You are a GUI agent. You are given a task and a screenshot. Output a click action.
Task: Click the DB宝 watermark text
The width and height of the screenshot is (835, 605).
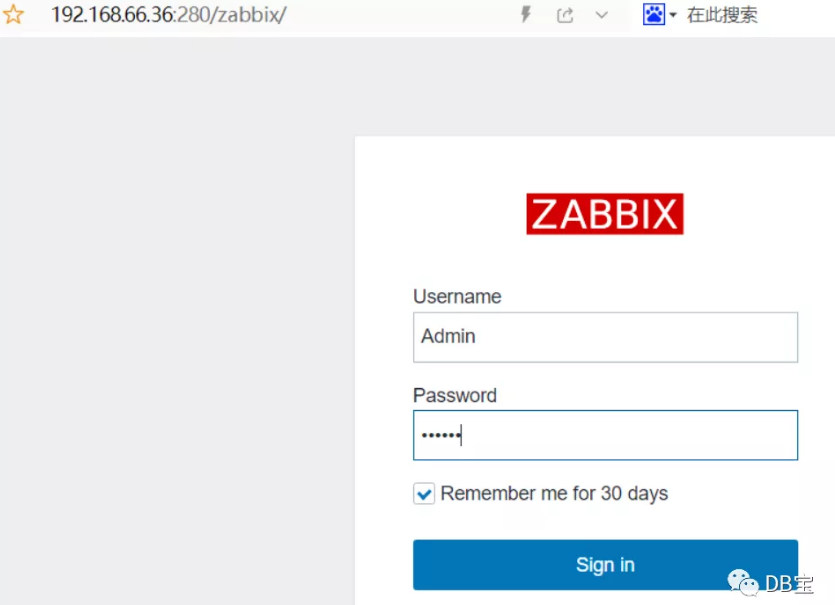point(789,584)
